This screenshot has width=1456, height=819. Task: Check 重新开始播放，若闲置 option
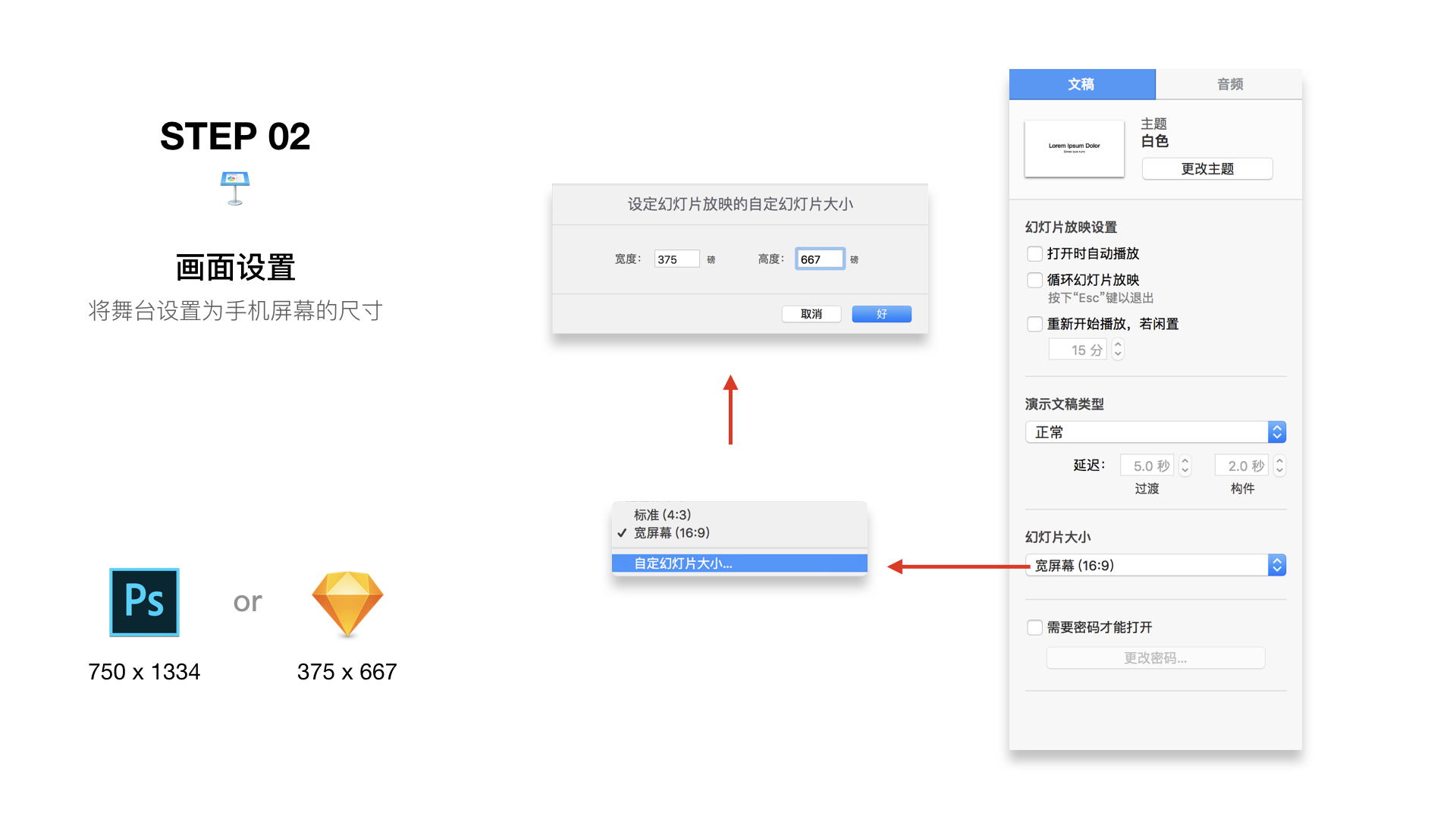pos(1034,324)
